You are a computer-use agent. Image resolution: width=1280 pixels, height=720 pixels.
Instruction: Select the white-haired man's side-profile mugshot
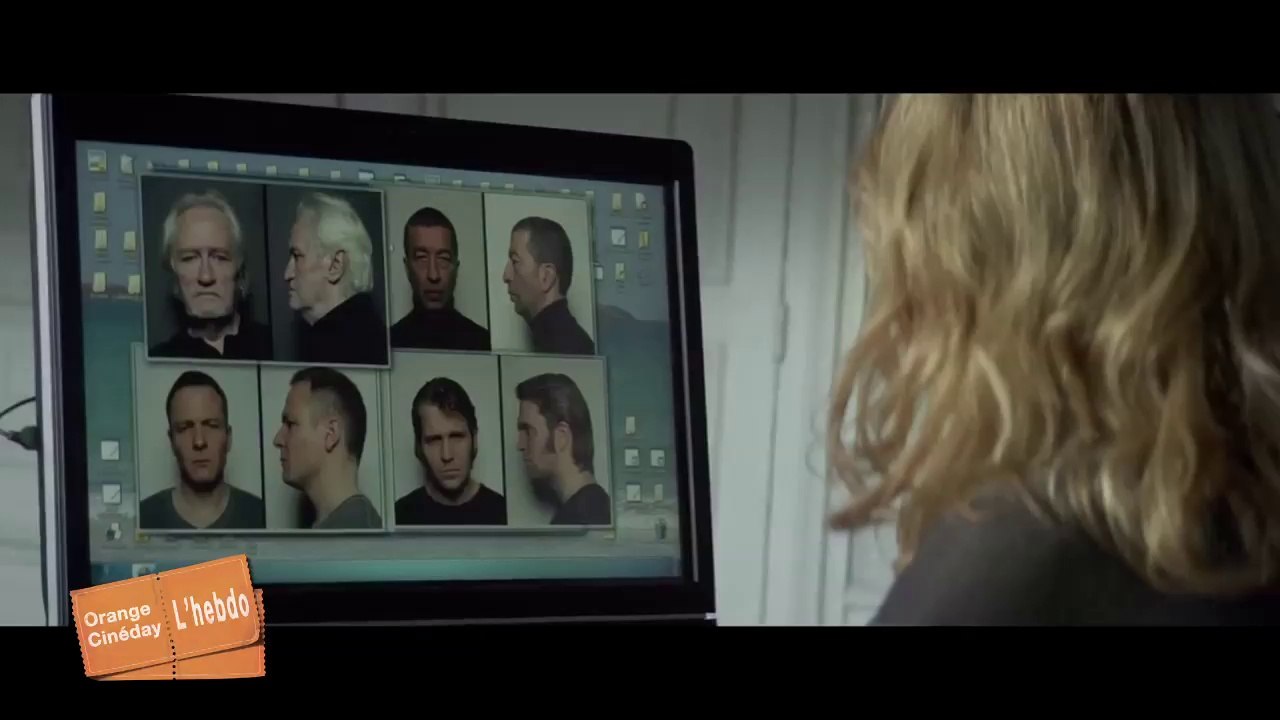click(x=328, y=273)
